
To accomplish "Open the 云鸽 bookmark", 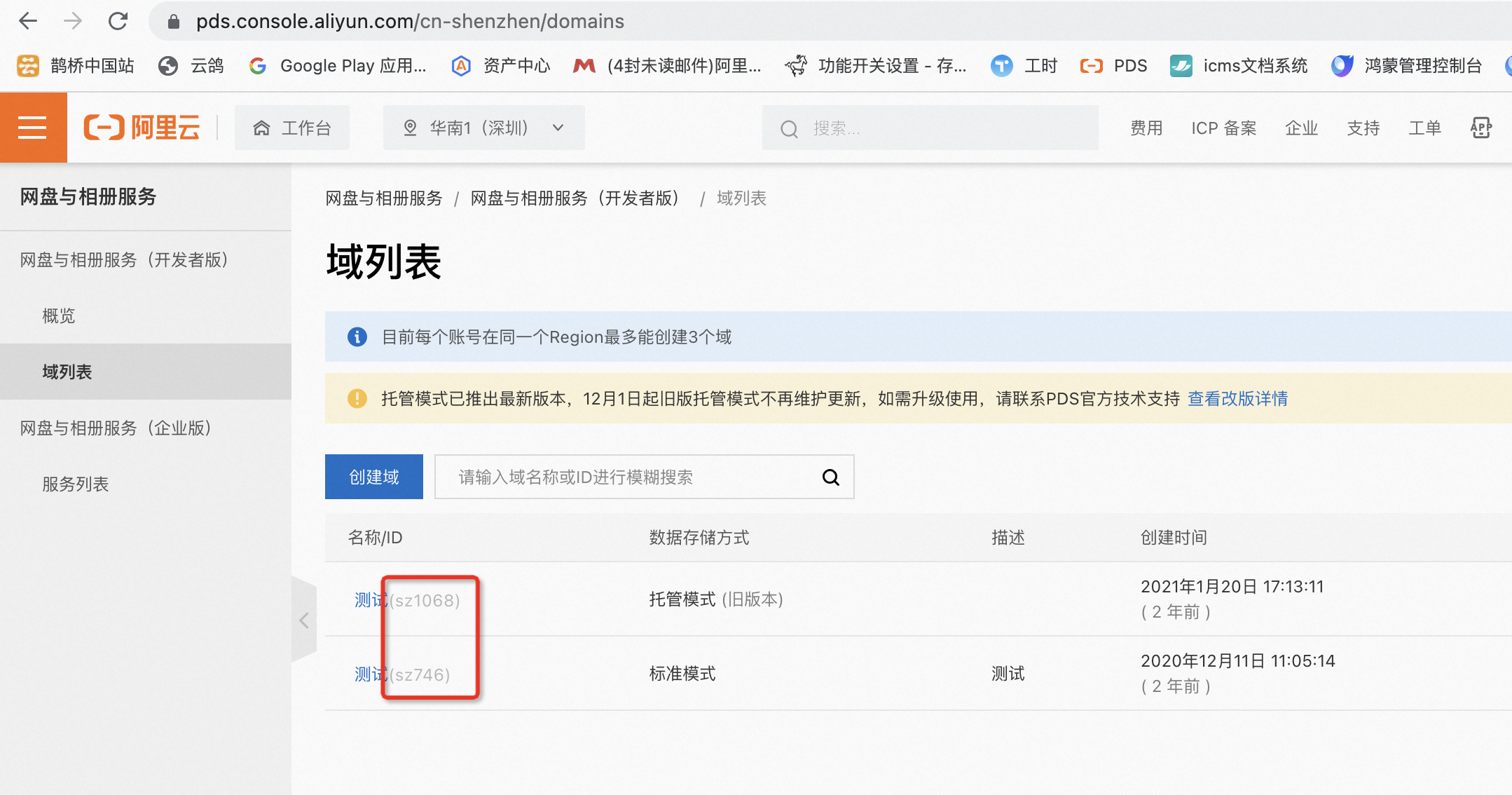I will pyautogui.click(x=191, y=66).
